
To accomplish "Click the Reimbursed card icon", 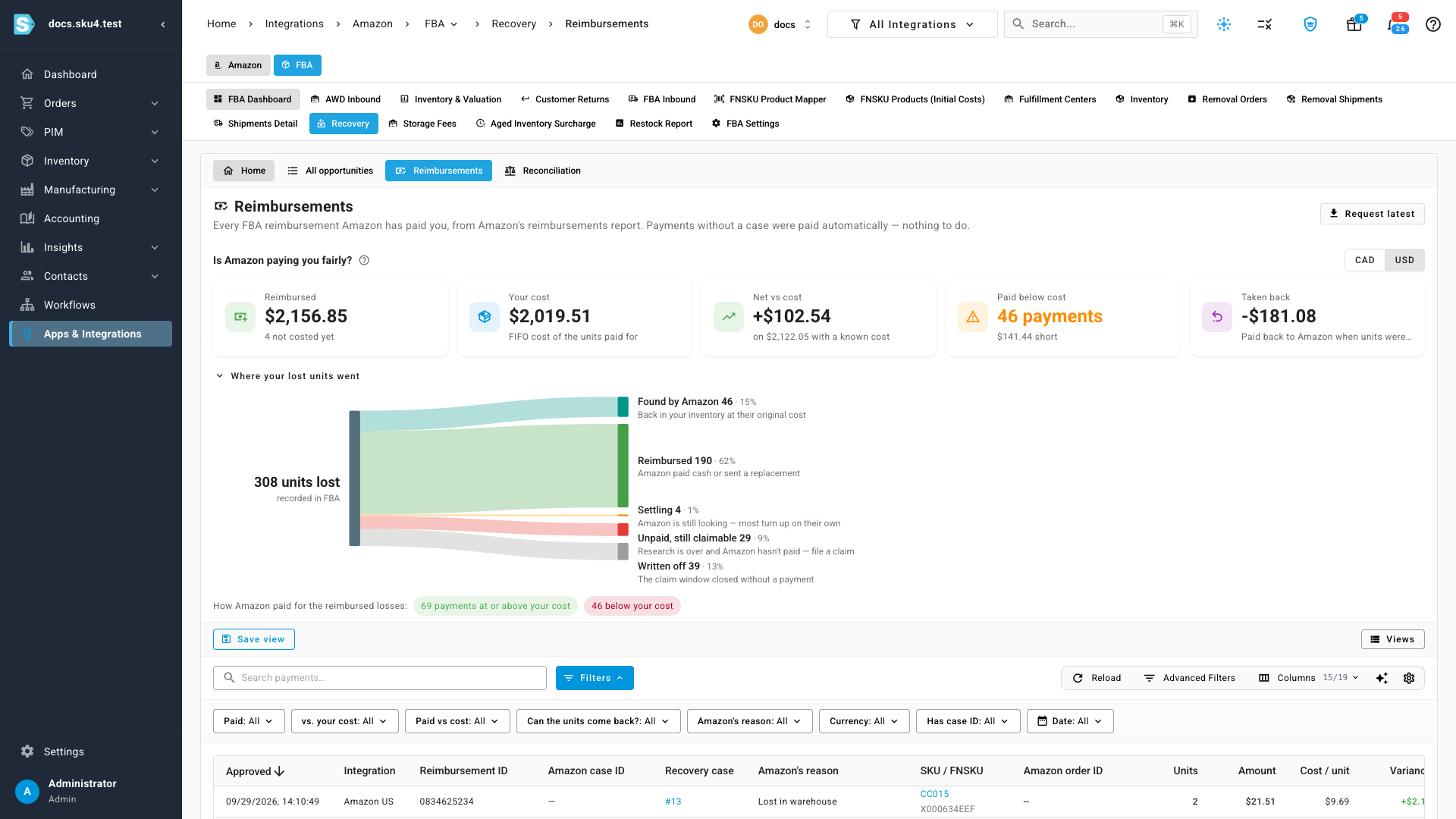I will [x=240, y=317].
